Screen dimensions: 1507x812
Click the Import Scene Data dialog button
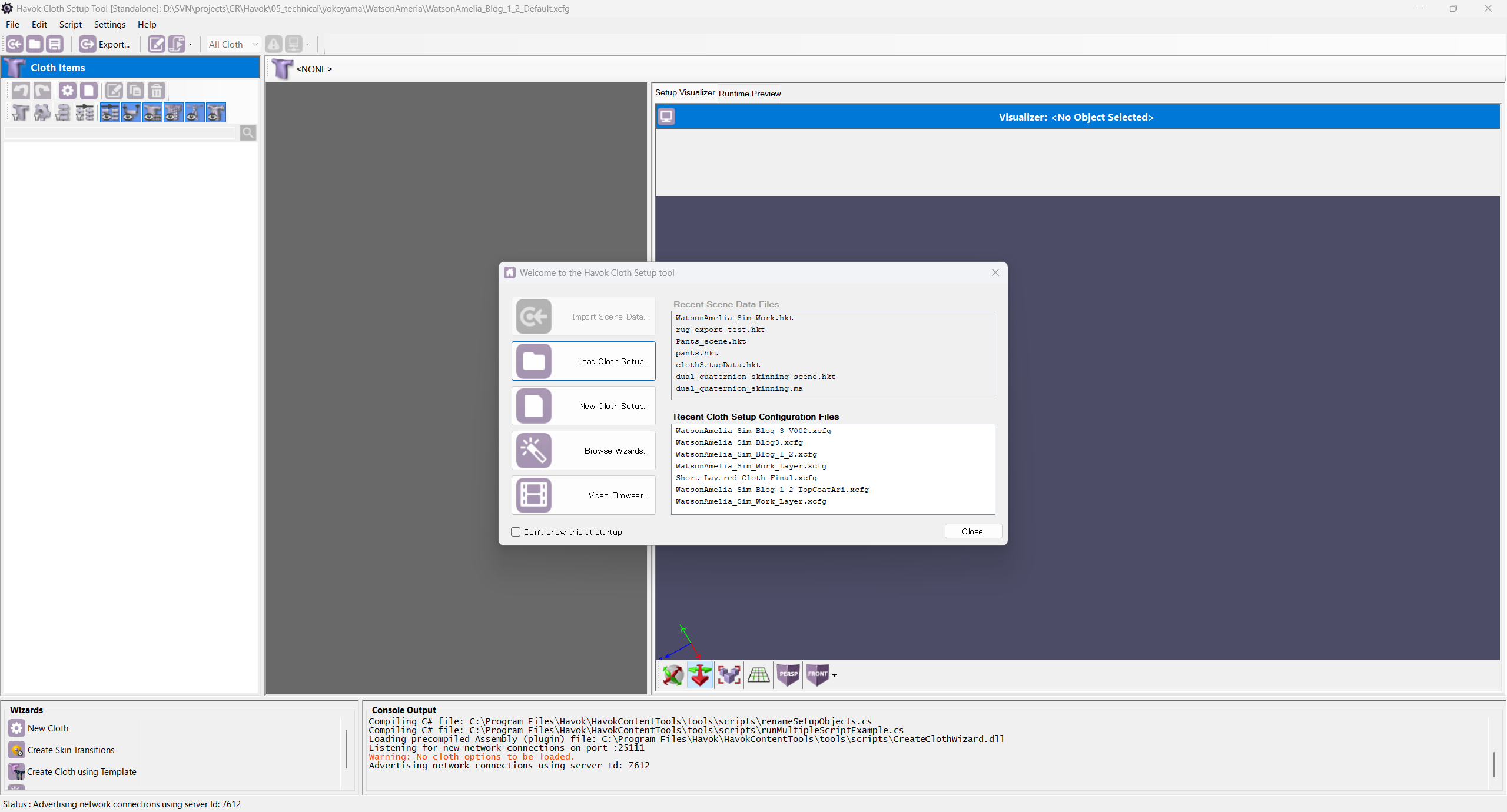pos(583,317)
